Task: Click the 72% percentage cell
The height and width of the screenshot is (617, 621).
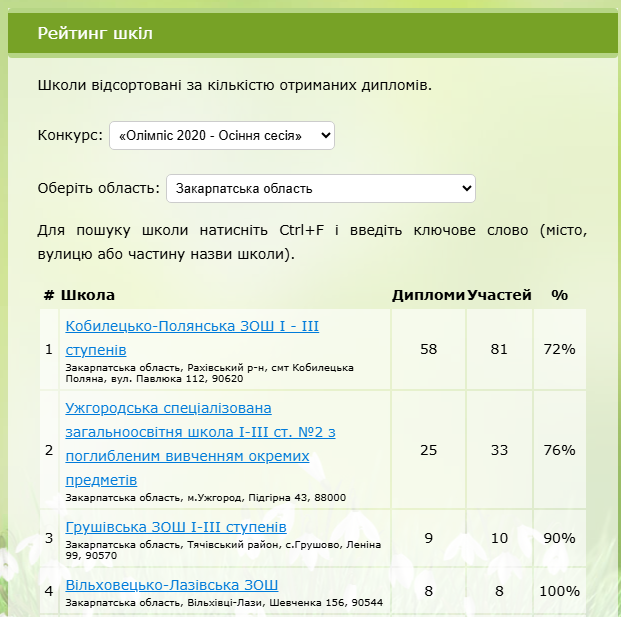Action: click(559, 349)
